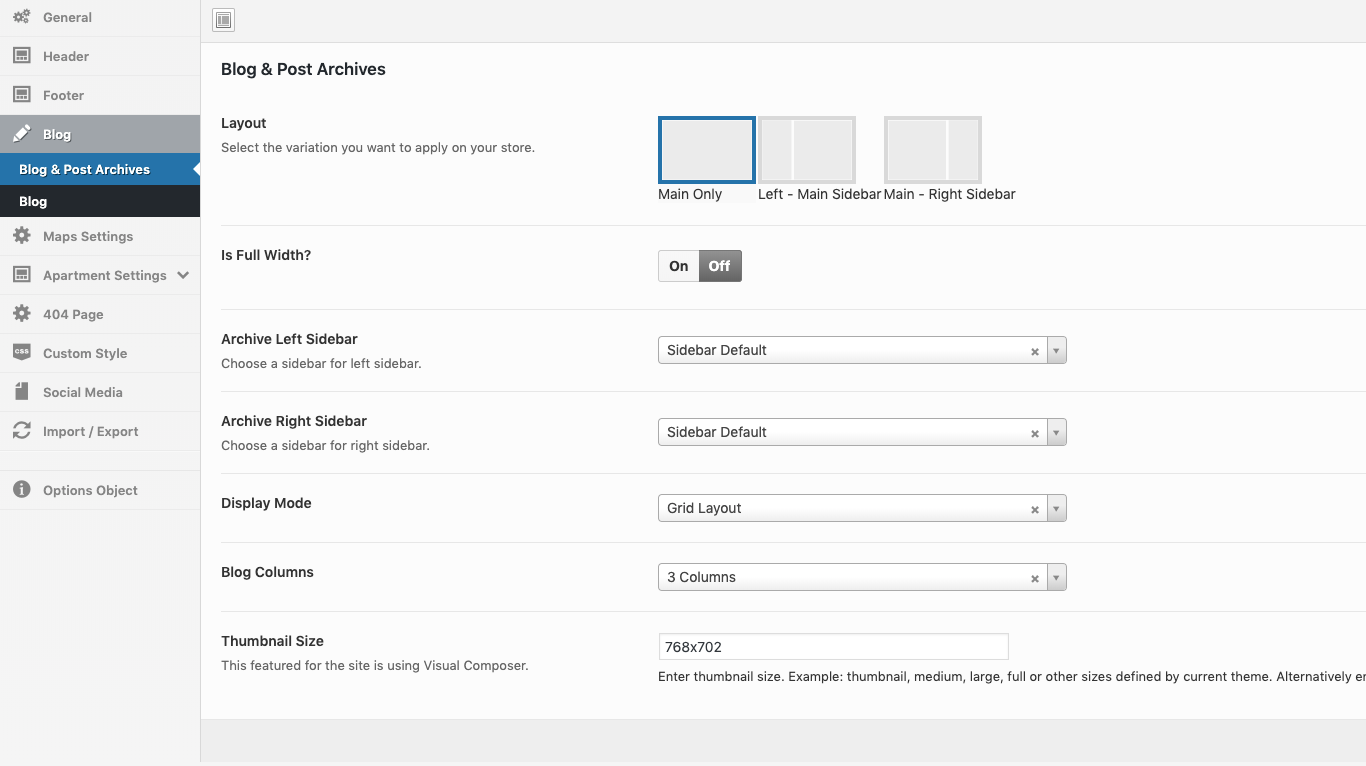Click the Import / Export refresh icon
The width and height of the screenshot is (1366, 766).
pyautogui.click(x=21, y=431)
